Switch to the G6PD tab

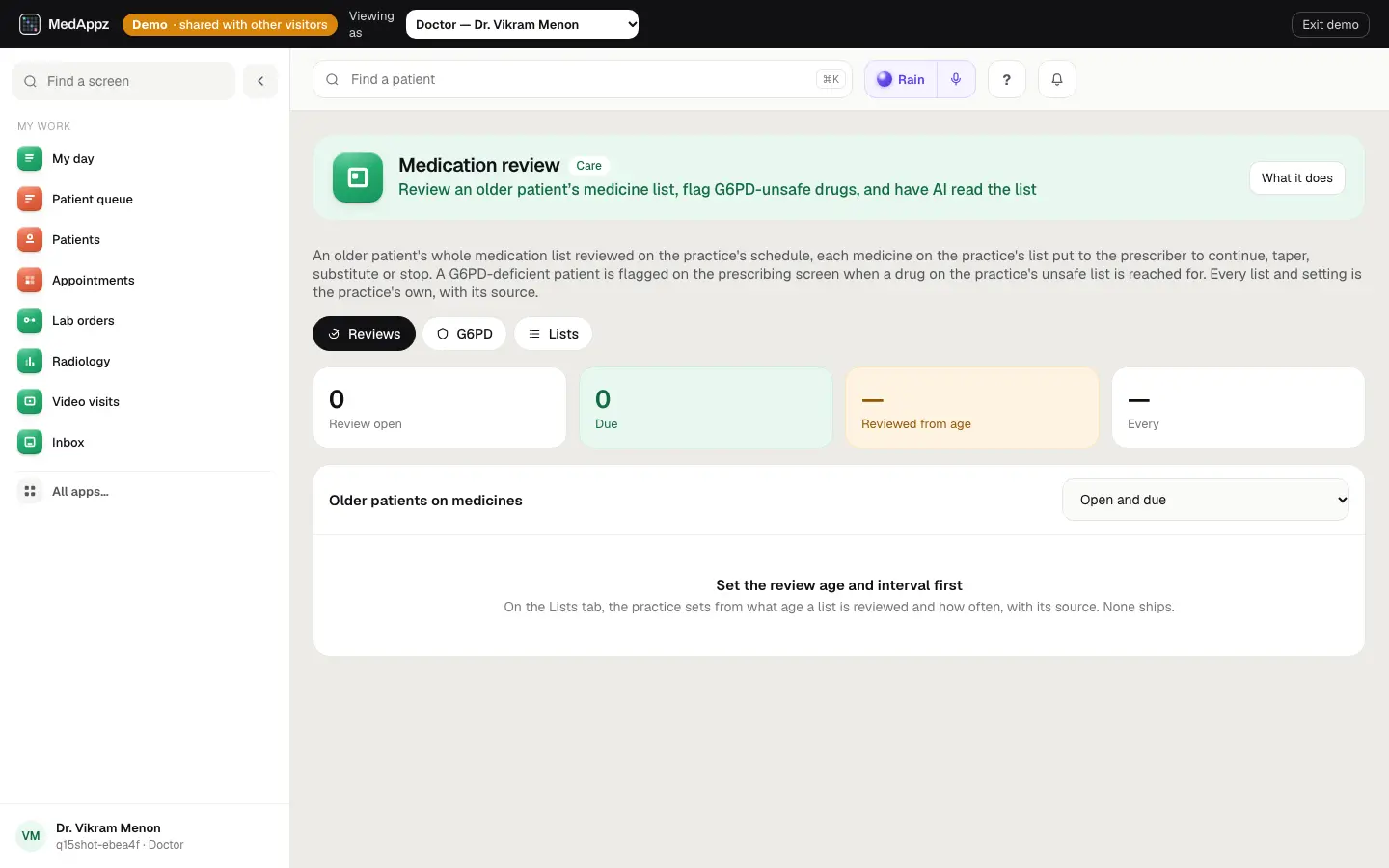(465, 334)
